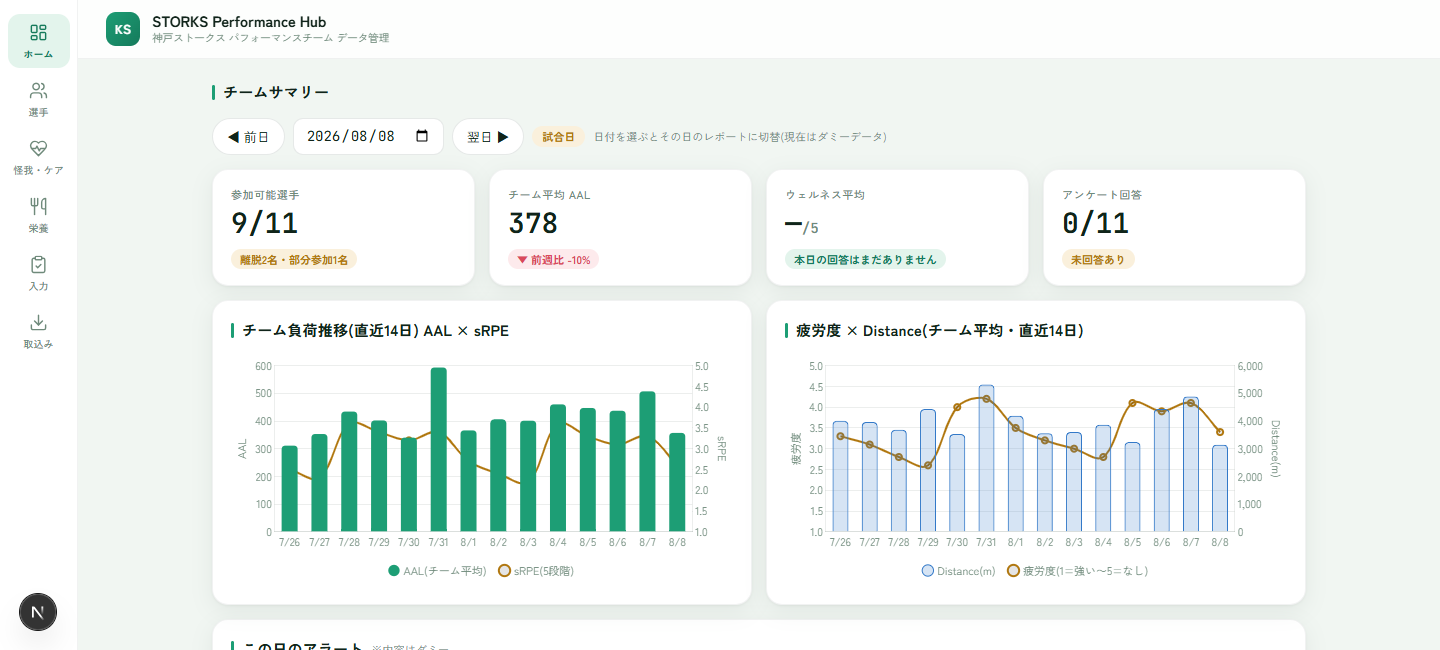1440x650 pixels.
Task: Toggle AAL(チーム平均) legend item
Action: coord(437,571)
